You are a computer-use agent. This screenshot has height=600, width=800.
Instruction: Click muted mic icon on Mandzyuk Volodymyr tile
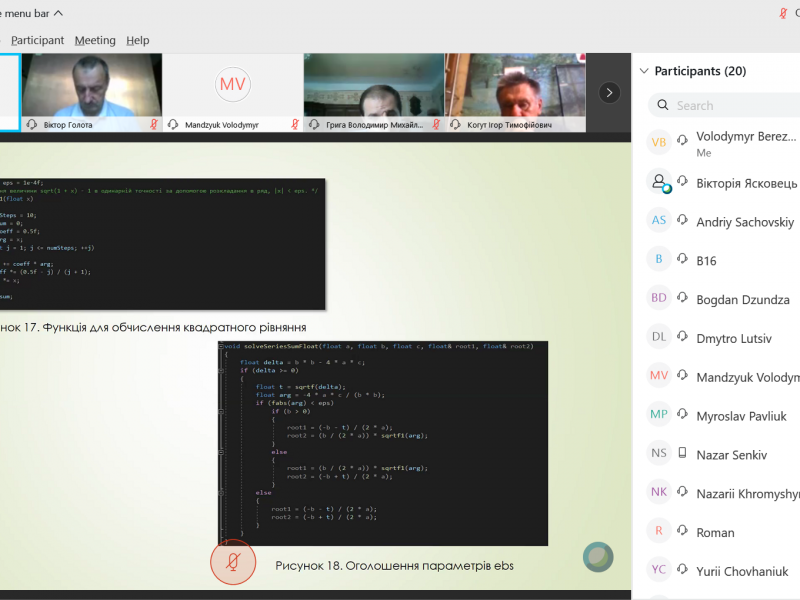[295, 125]
